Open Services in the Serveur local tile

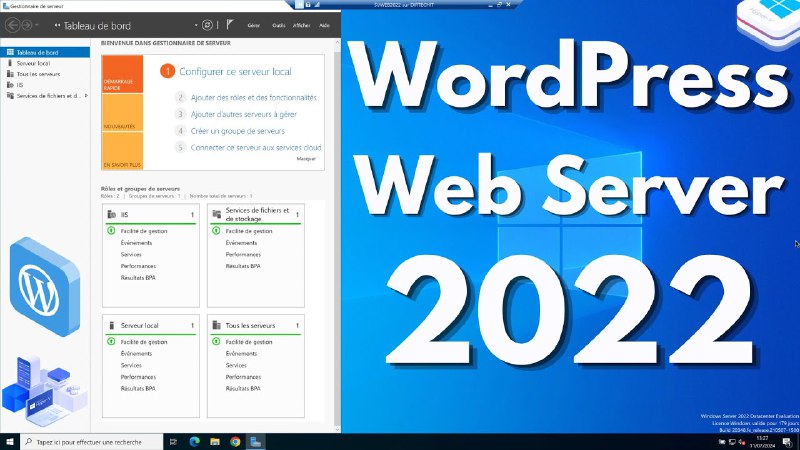pos(131,365)
